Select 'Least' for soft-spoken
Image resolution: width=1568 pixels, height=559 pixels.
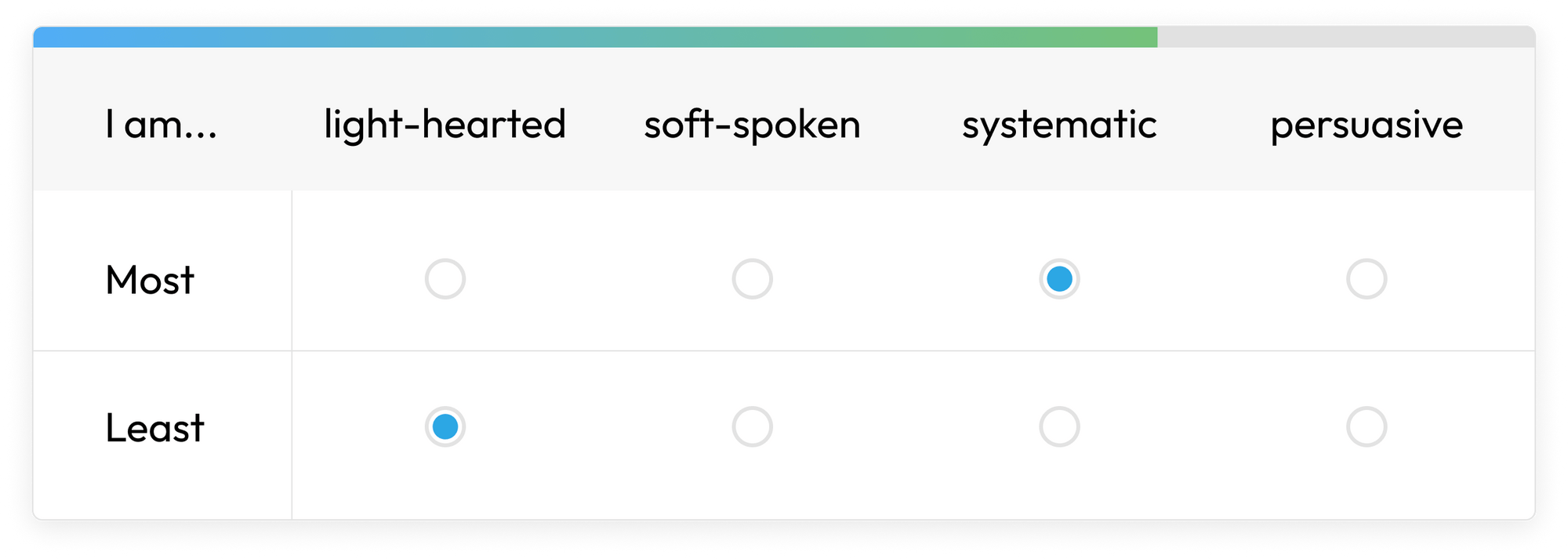[753, 427]
